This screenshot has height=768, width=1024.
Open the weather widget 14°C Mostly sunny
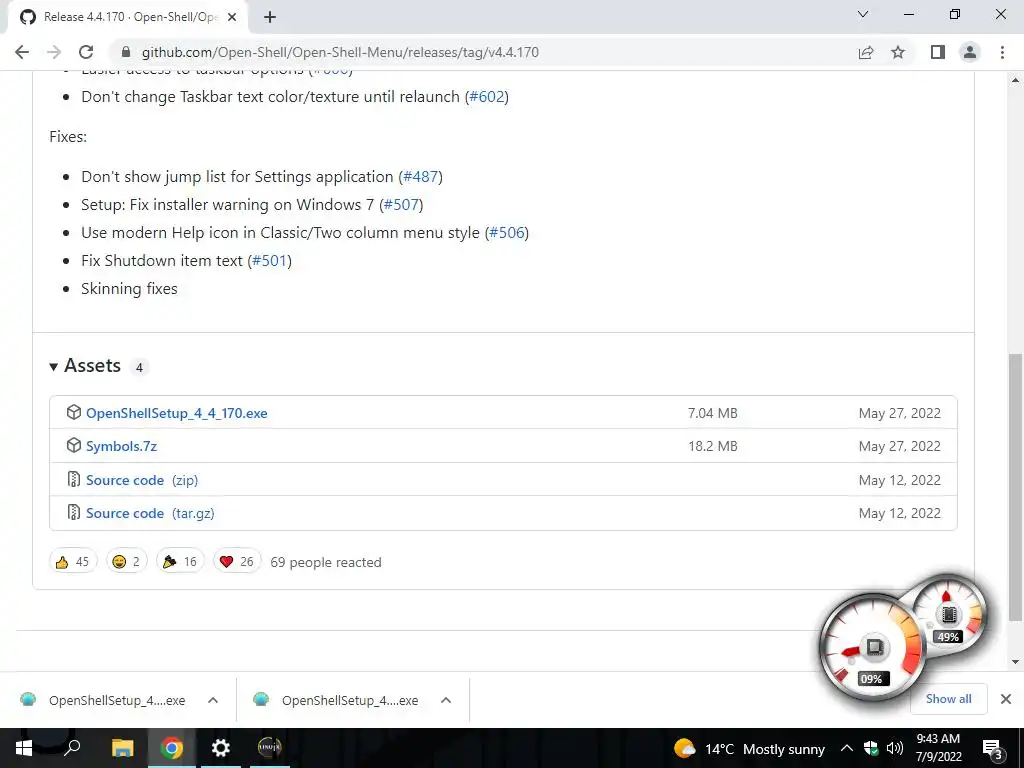(749, 748)
